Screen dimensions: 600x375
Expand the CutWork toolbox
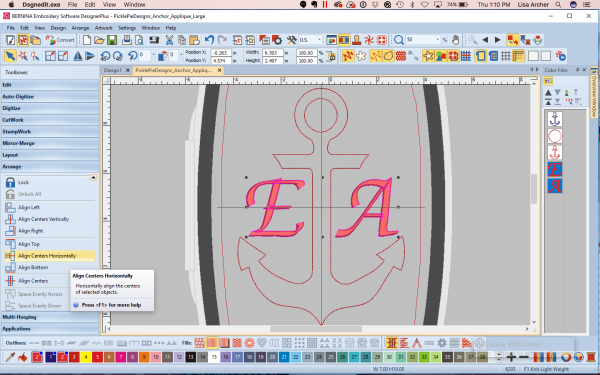tap(50, 120)
